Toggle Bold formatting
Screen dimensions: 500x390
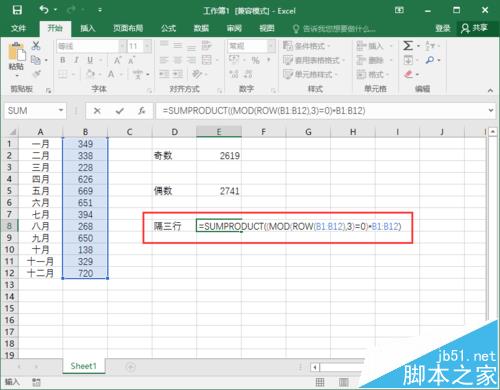point(63,60)
